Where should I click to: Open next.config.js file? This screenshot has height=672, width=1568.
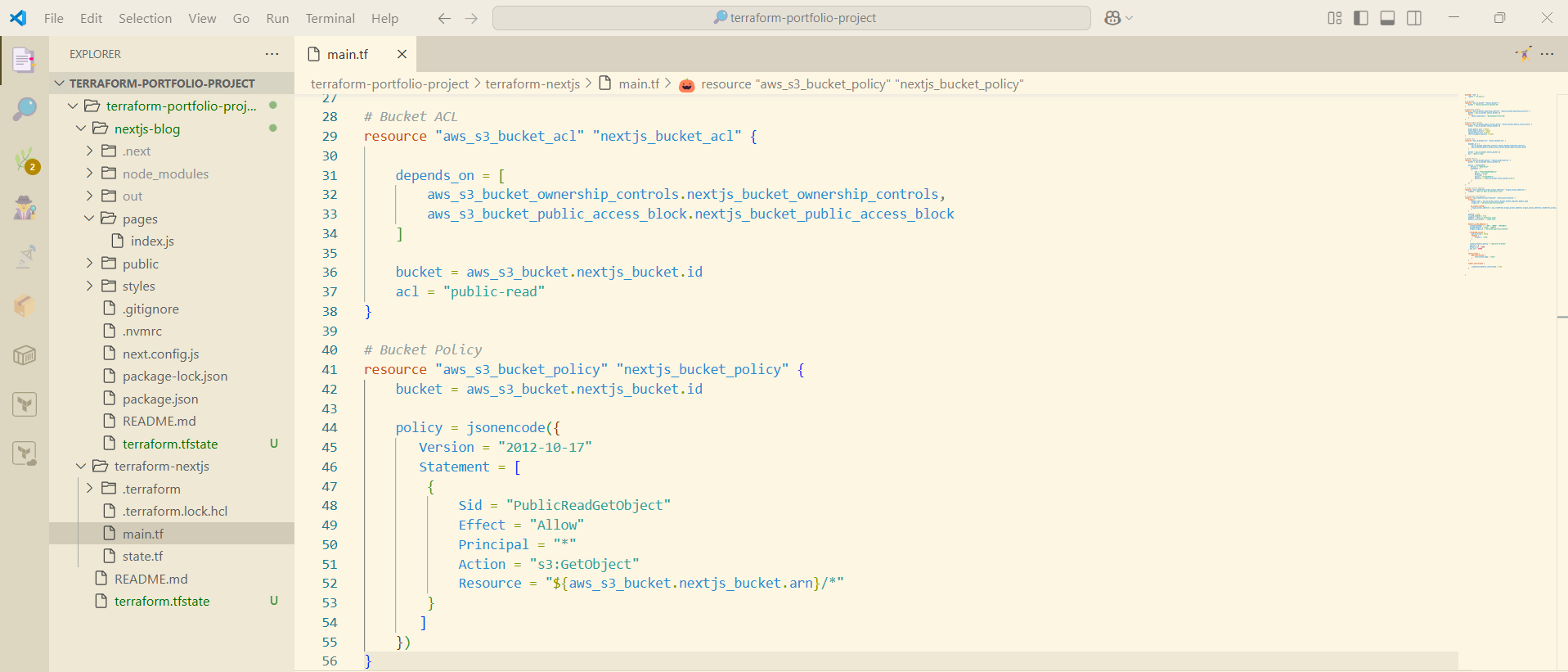[160, 354]
